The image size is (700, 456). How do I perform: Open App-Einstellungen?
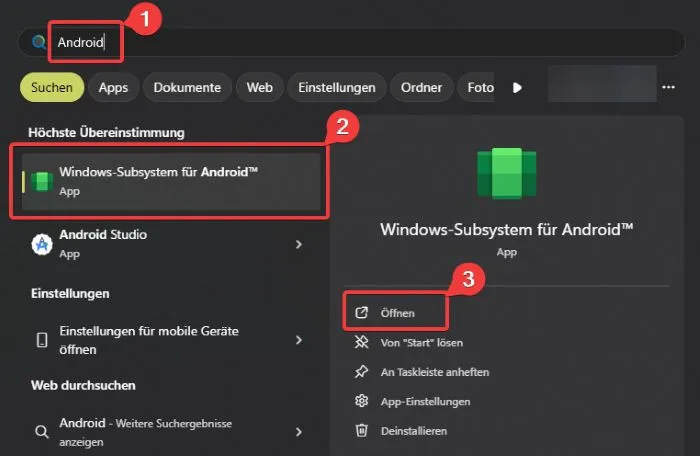point(425,402)
